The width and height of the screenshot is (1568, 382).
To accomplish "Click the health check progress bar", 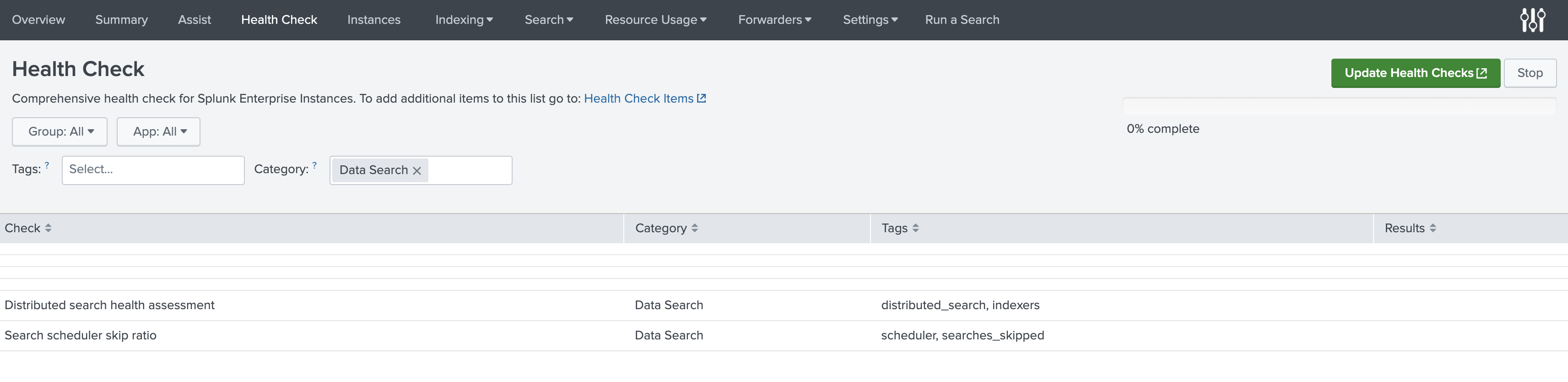I will (1339, 107).
